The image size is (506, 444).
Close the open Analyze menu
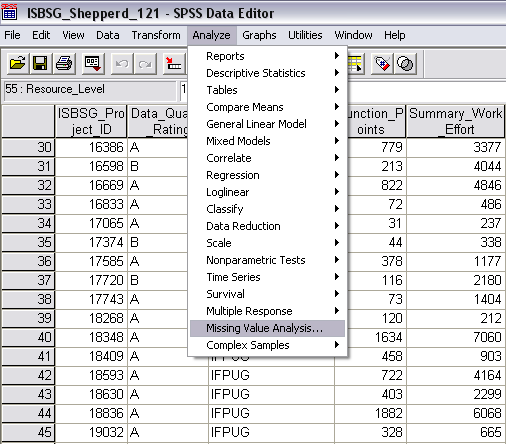(x=212, y=35)
